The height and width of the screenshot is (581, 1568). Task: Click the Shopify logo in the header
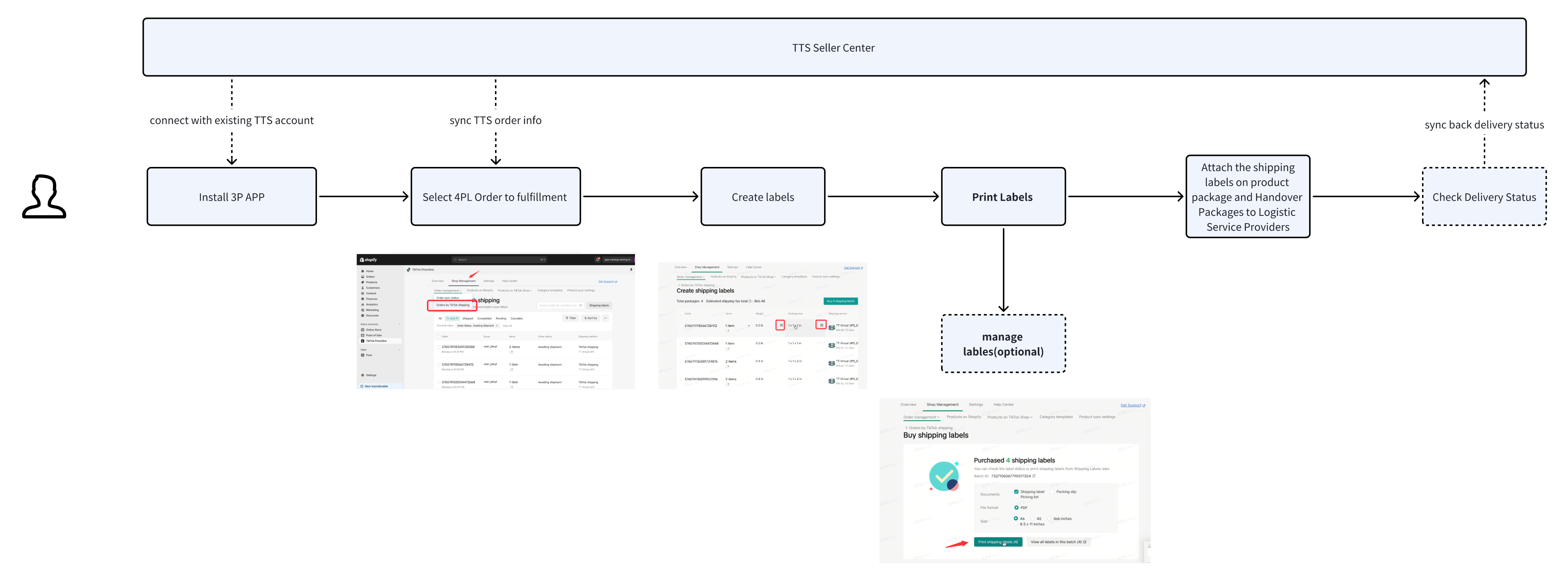(x=368, y=260)
